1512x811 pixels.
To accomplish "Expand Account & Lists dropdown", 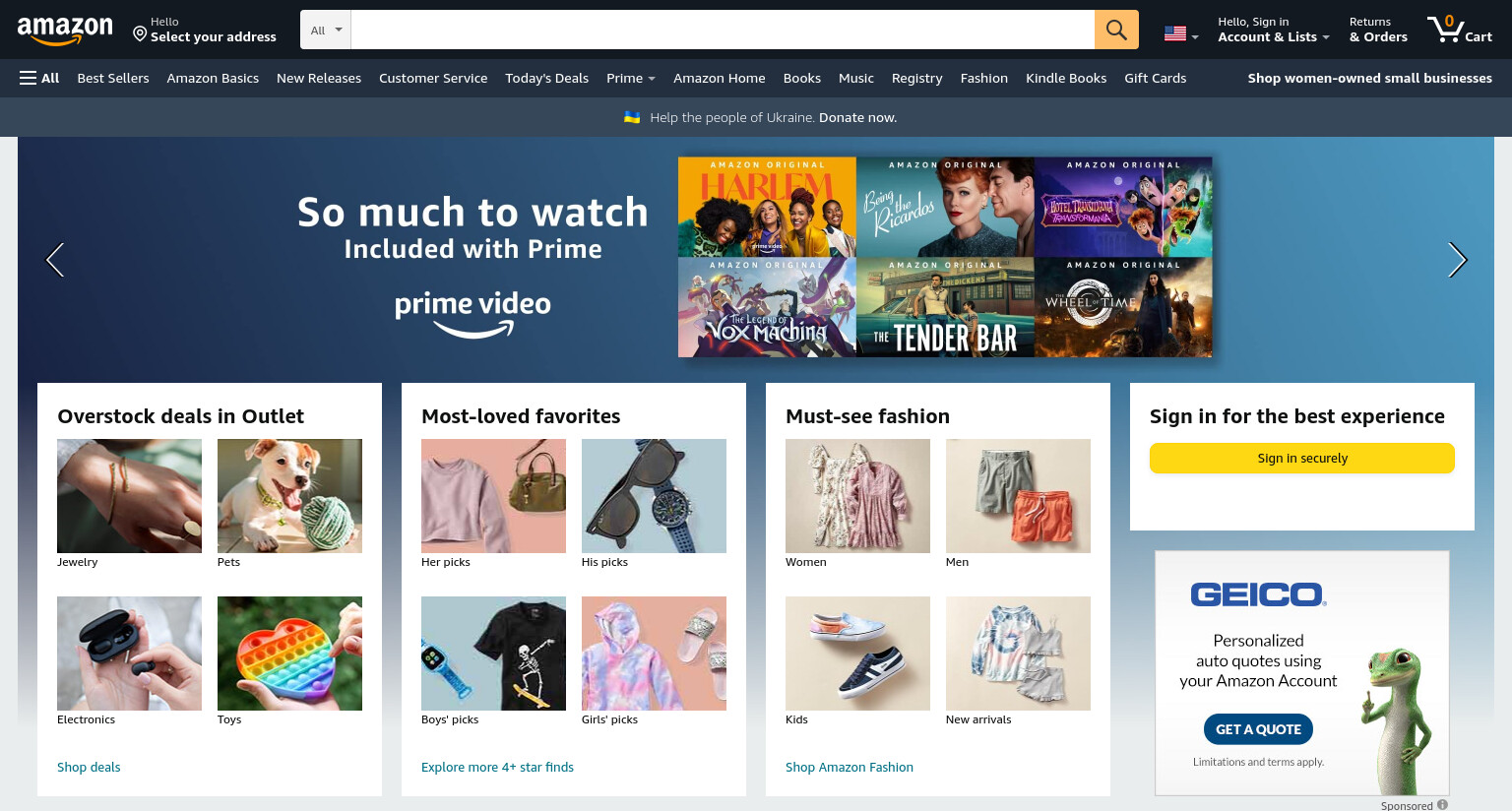I will pos(1273,30).
